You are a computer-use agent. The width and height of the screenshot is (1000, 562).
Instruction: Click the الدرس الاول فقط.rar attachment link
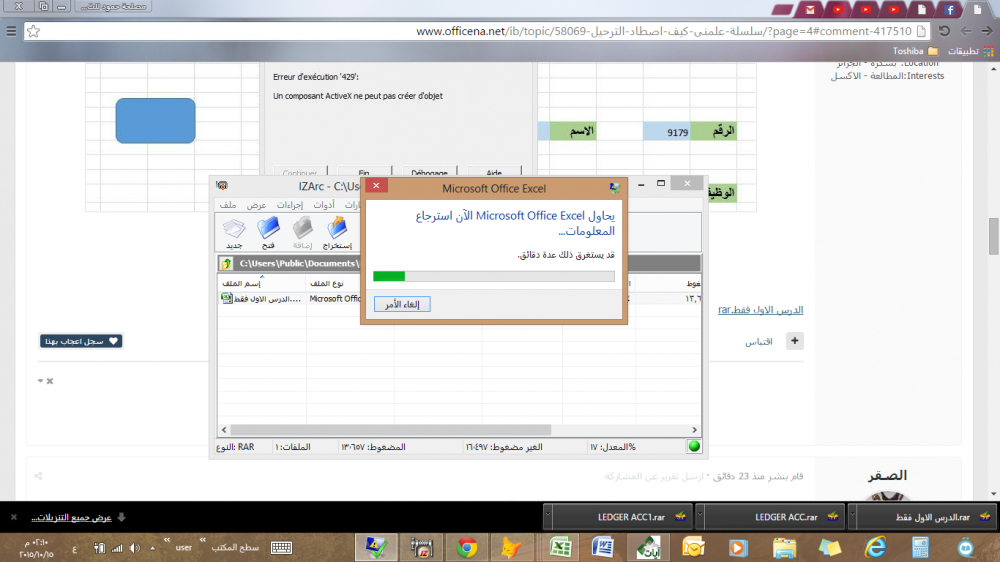tap(760, 310)
